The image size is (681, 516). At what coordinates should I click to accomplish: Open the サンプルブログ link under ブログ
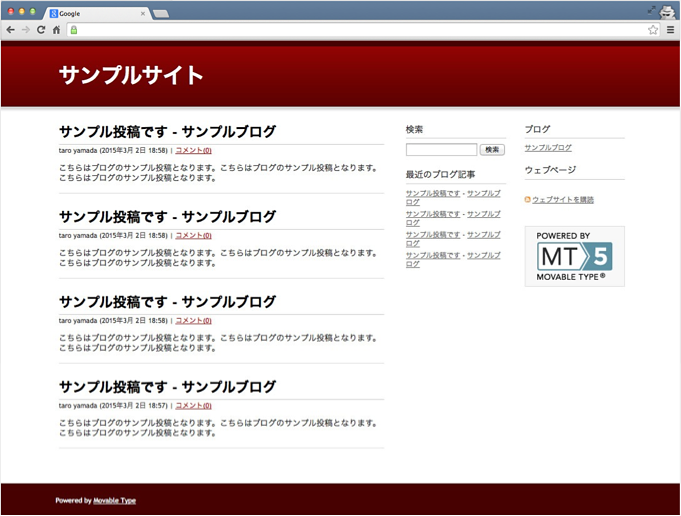[548, 148]
